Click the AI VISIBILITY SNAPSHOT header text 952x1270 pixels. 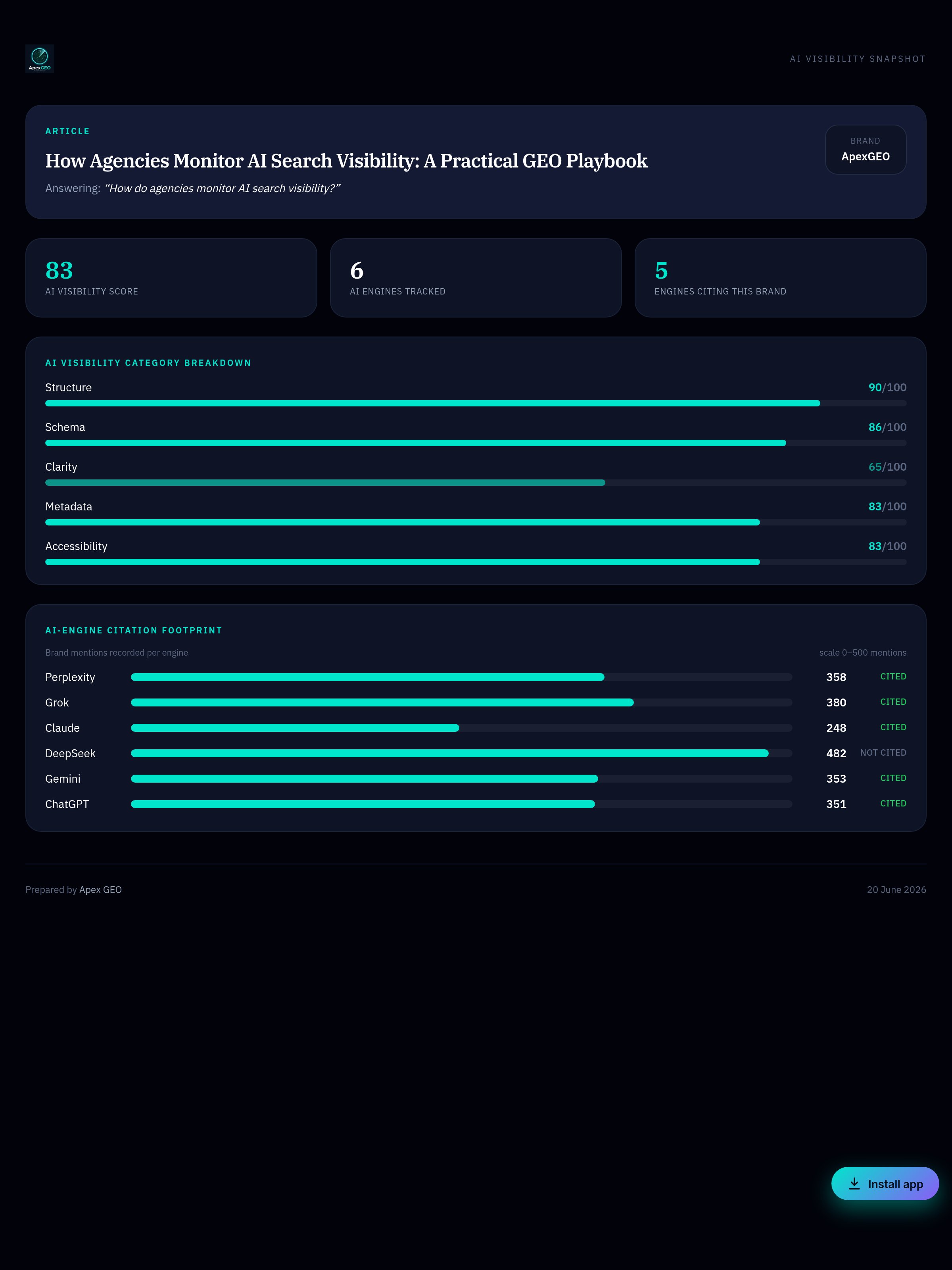(858, 59)
